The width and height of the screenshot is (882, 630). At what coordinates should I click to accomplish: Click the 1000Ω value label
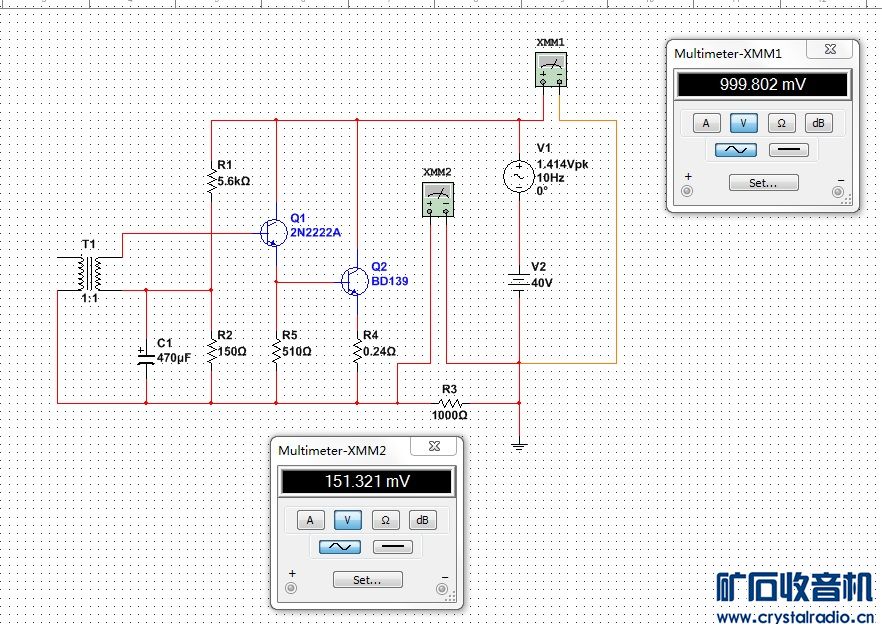tap(449, 416)
